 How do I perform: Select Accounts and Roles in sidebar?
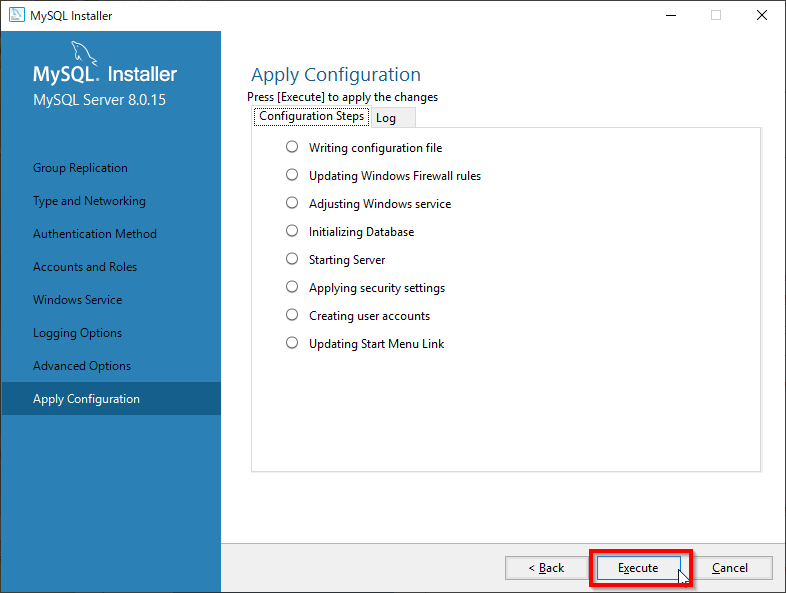tap(85, 267)
